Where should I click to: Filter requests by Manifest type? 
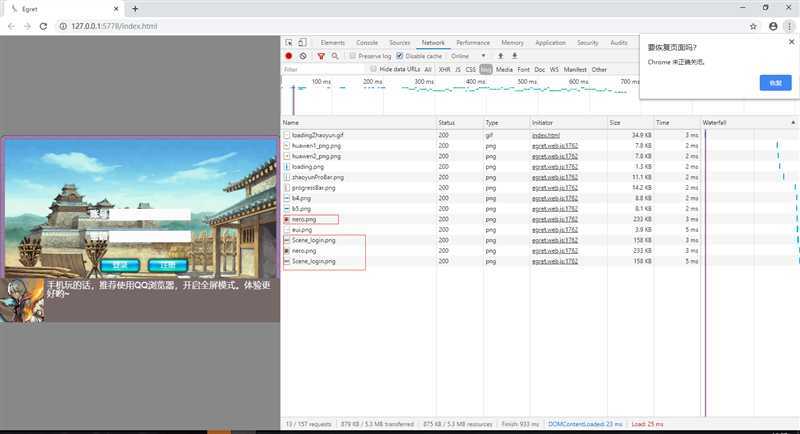tap(576, 69)
